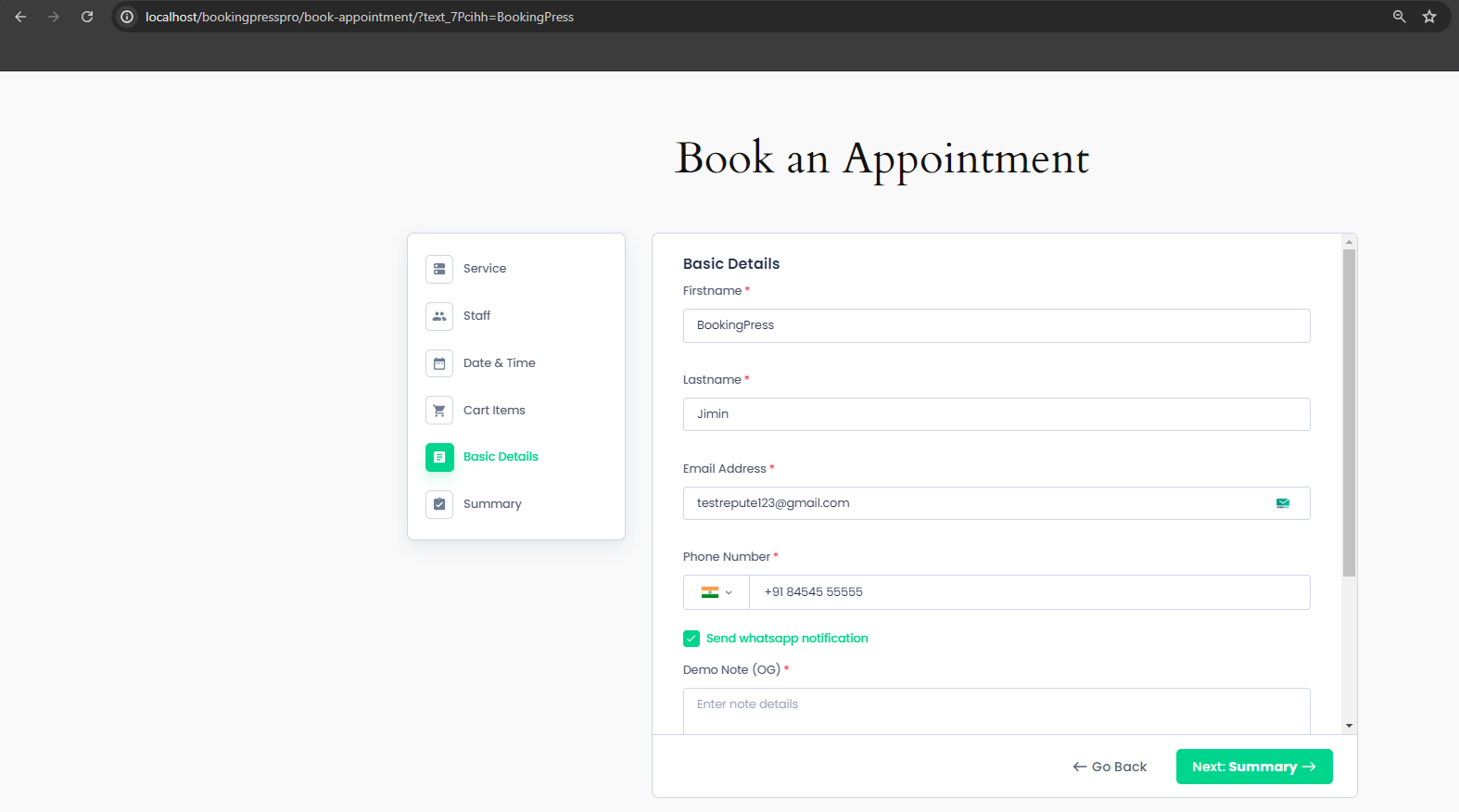Click the Demo Note text area
Viewport: 1459px width, 812px height.
tap(996, 710)
